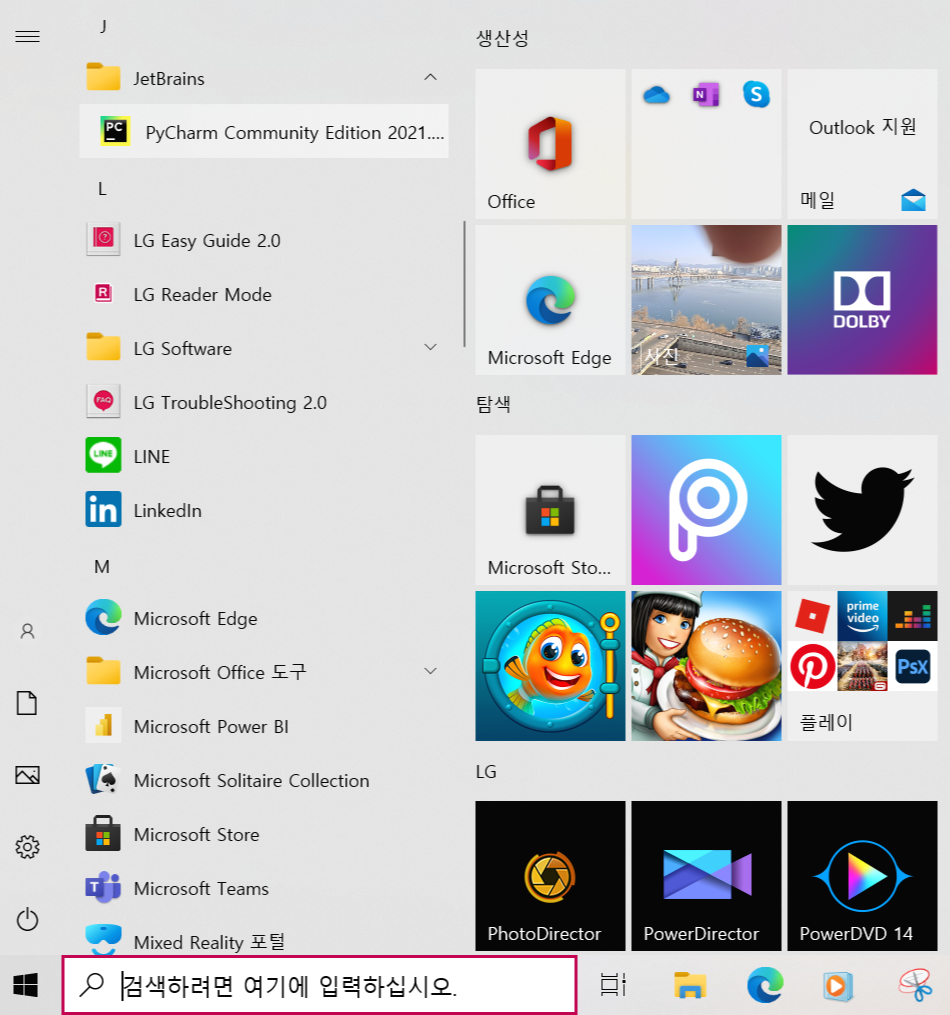Launch the PhotoDirector tile
This screenshot has height=1015, width=950.
tap(550, 875)
